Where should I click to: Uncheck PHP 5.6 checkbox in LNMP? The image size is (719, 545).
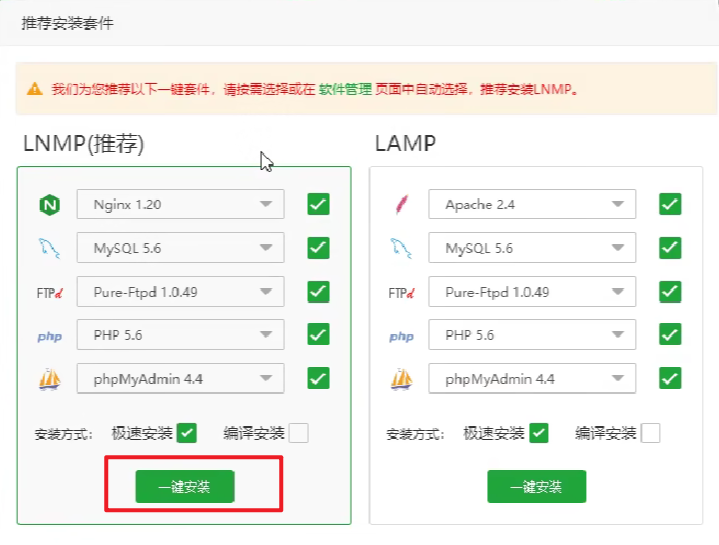(x=318, y=334)
